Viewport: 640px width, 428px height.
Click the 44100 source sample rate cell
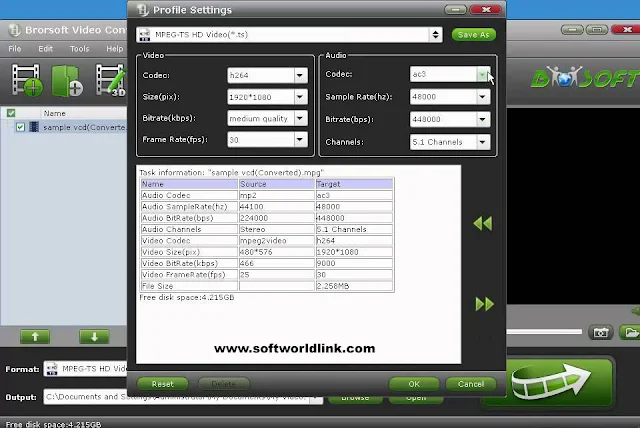(276, 206)
